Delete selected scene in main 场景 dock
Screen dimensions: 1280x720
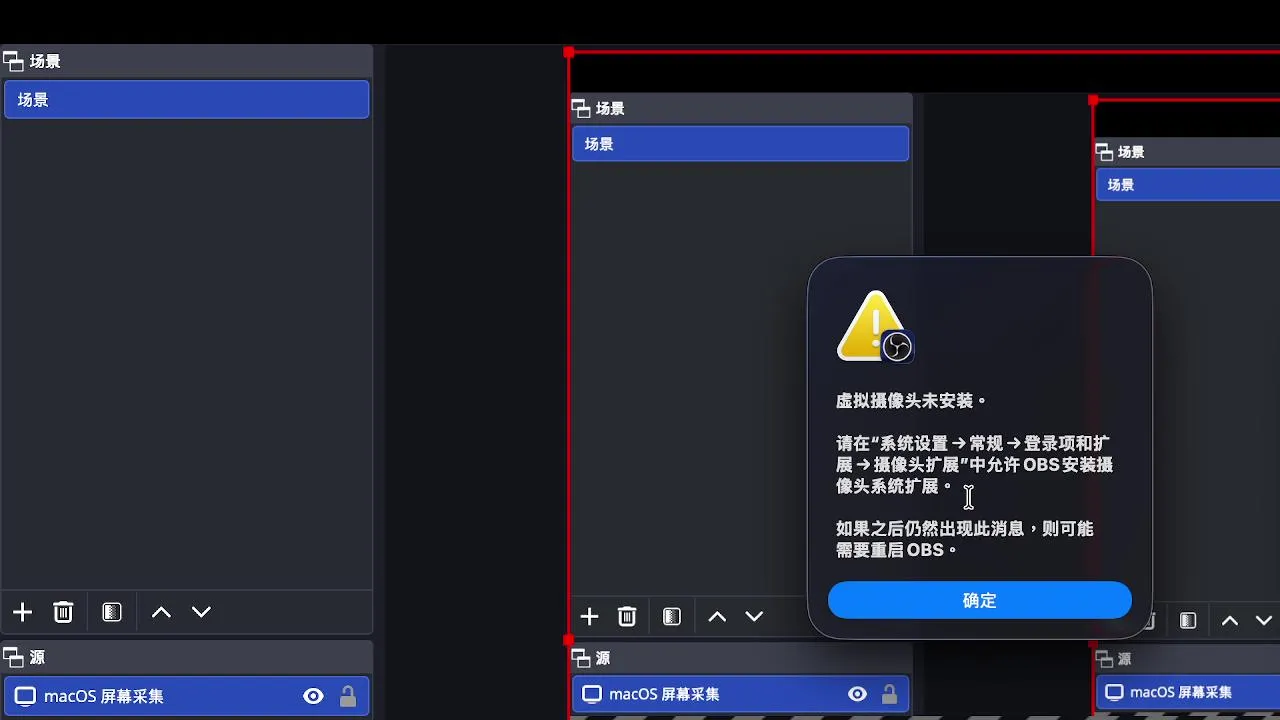tap(63, 612)
